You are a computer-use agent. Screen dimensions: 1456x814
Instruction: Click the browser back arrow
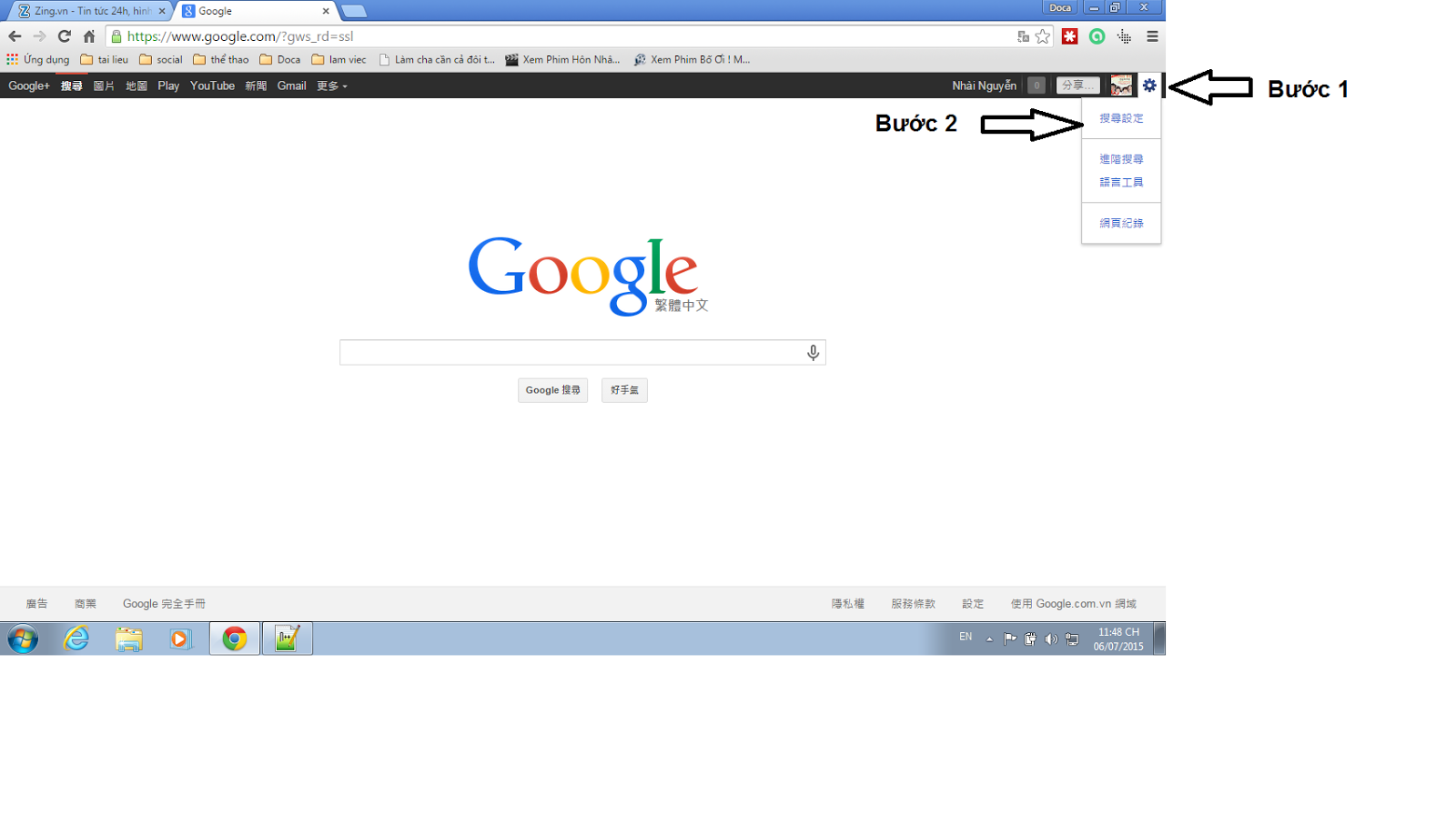point(15,36)
